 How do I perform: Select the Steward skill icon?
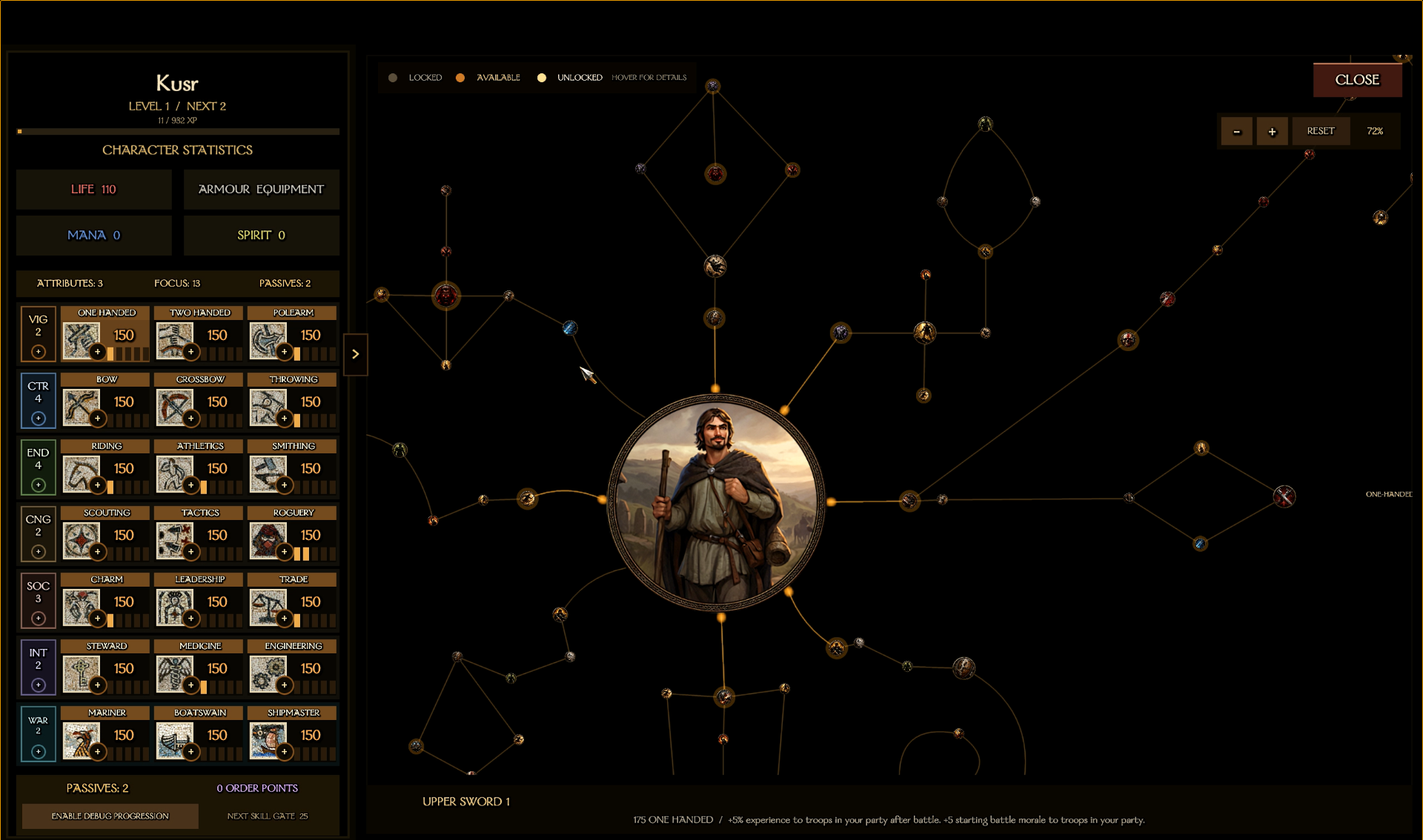point(81,673)
